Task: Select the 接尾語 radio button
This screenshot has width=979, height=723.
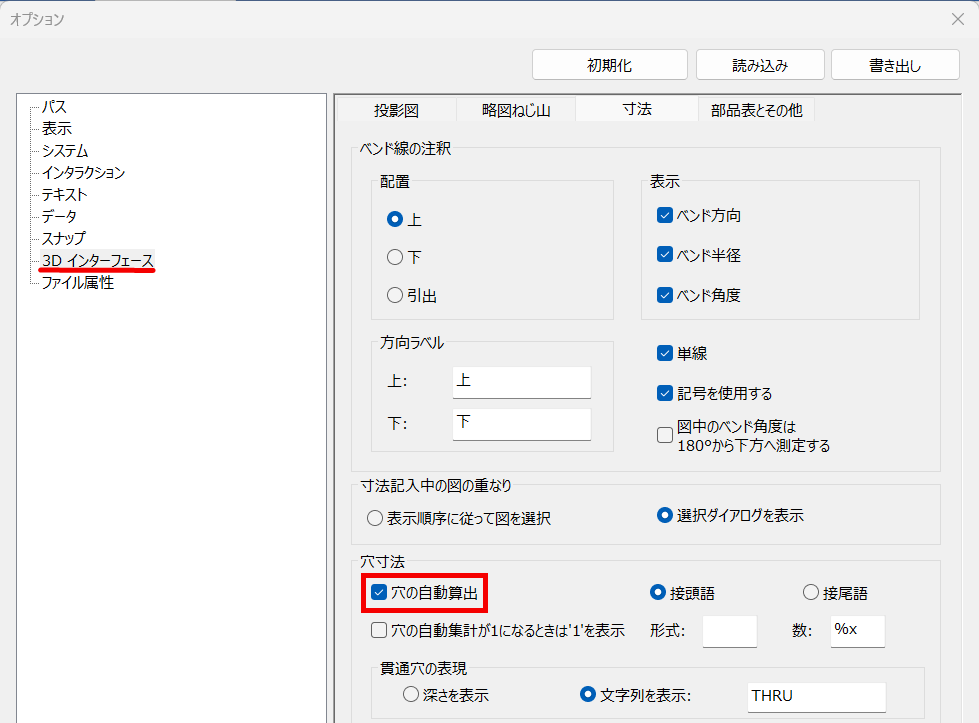Action: tap(811, 593)
